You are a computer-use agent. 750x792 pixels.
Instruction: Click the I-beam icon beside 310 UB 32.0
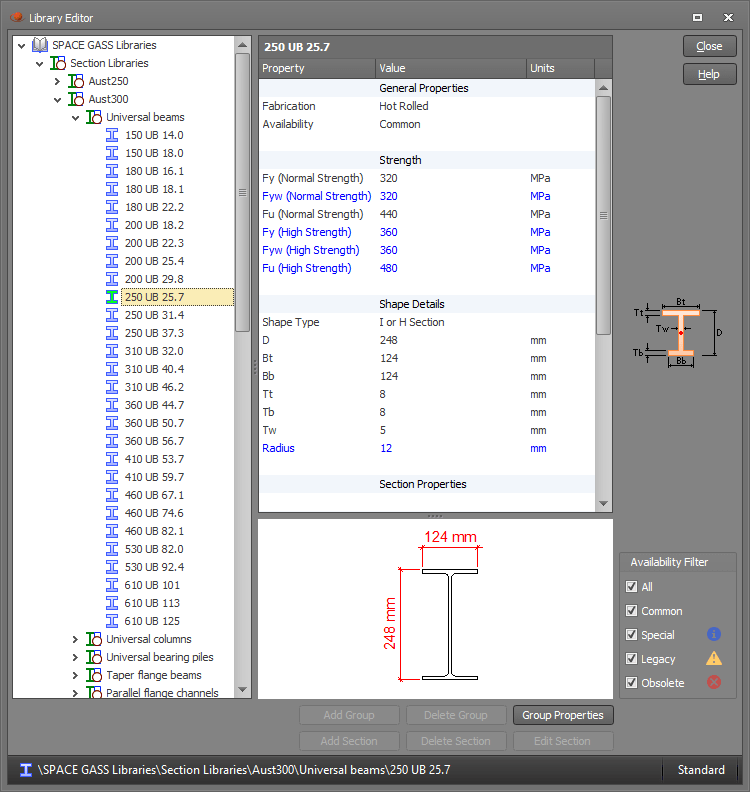[112, 351]
